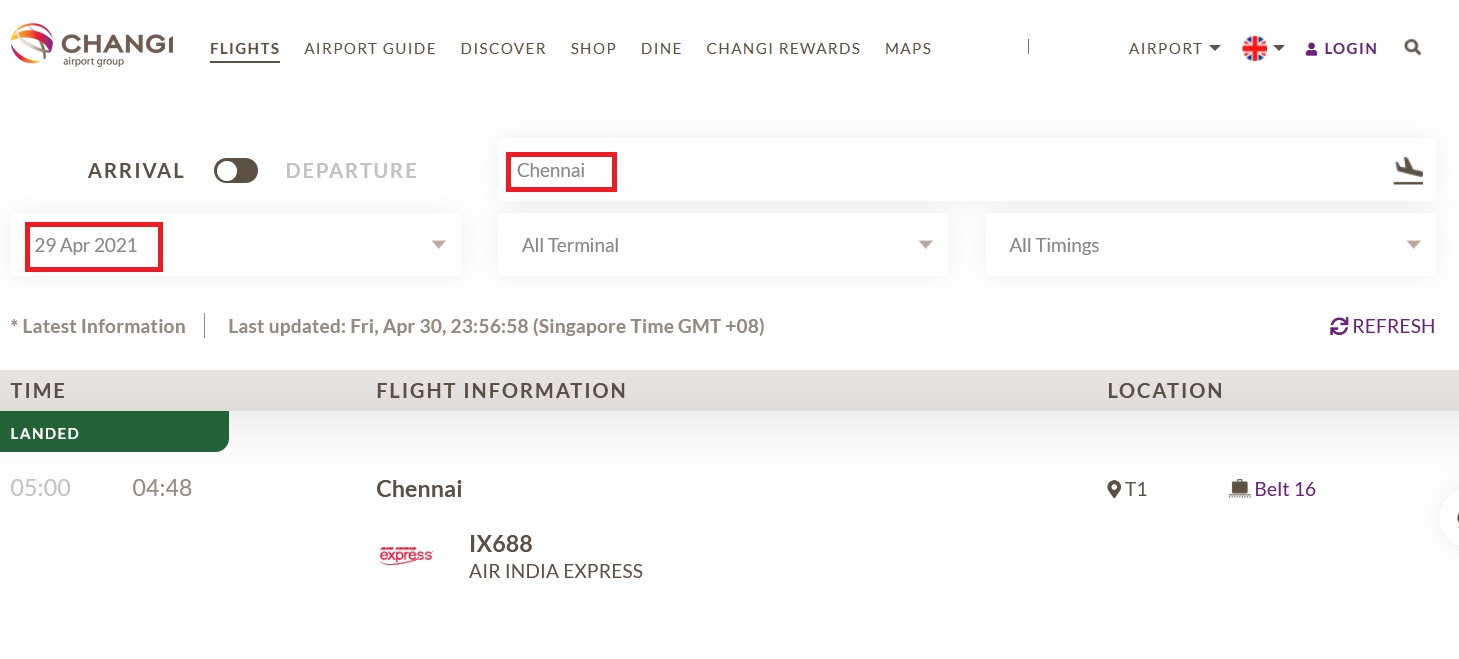Viewport: 1459px width, 659px height.
Task: Click the flight number IX688
Action: 501,544
